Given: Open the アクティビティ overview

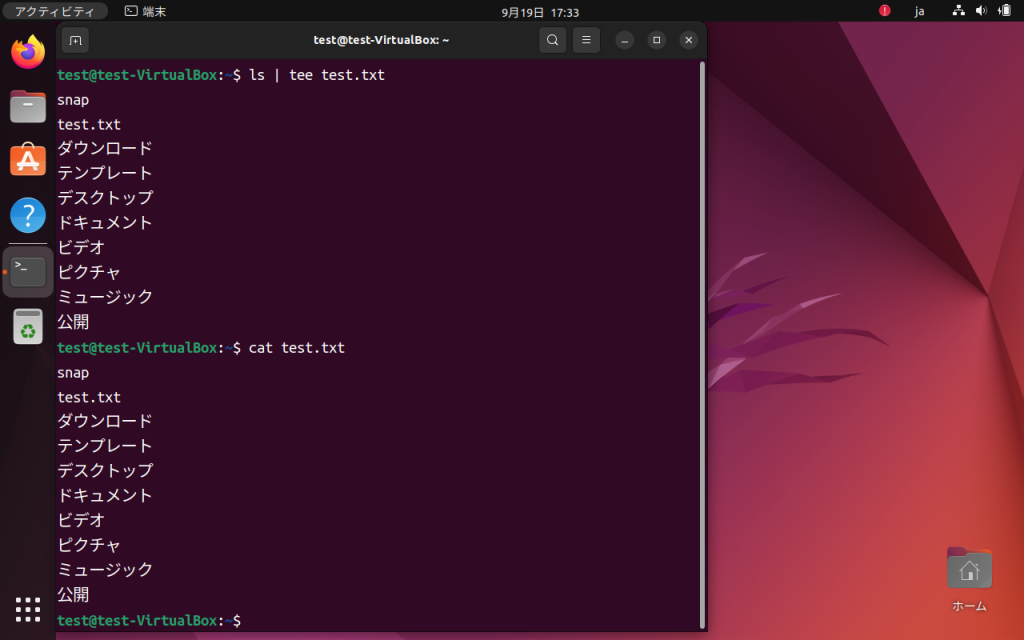Looking at the screenshot, I should click(x=55, y=11).
